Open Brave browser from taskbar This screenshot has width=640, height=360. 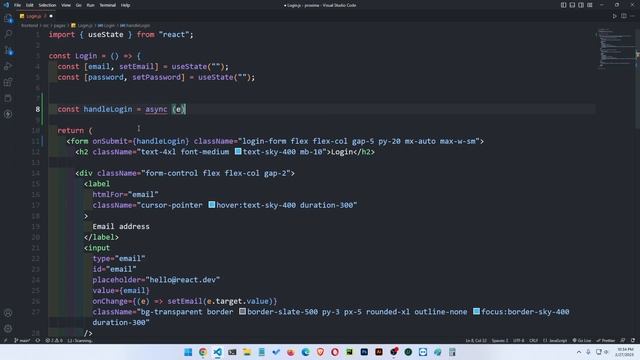[320, 352]
